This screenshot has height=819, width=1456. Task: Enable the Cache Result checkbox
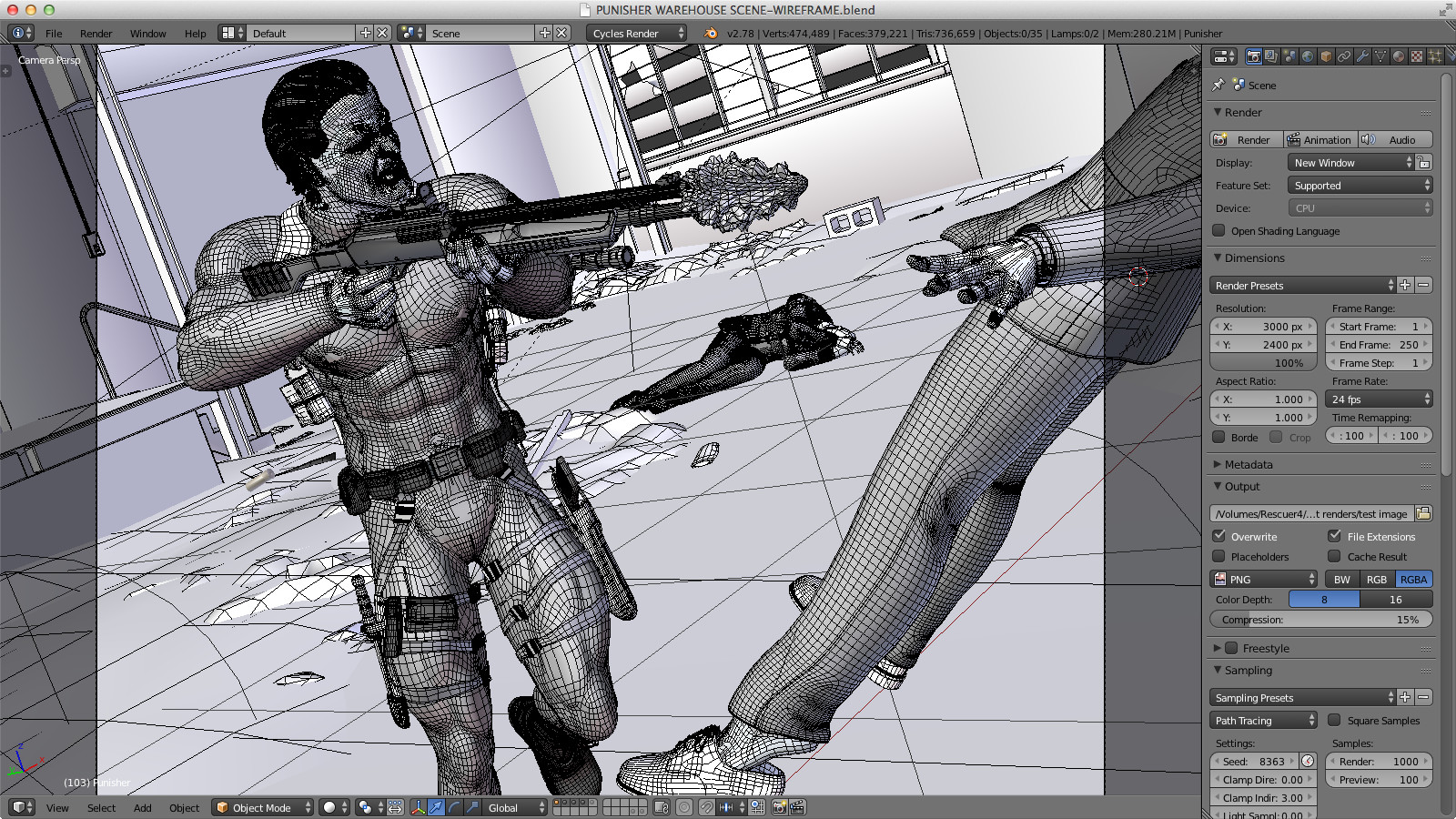pyautogui.click(x=1335, y=556)
